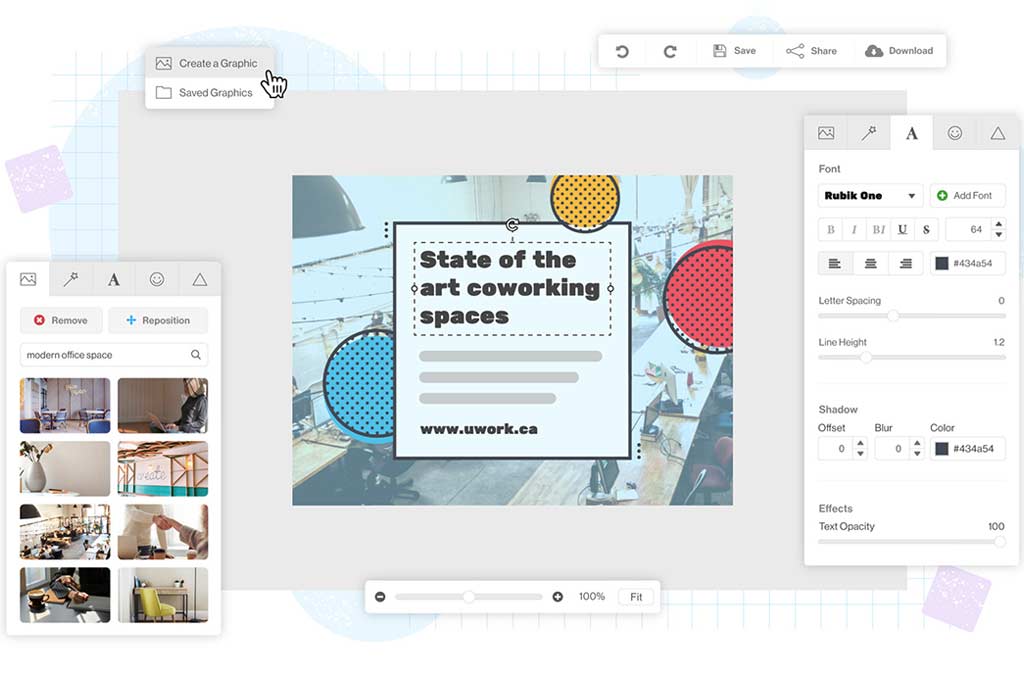This screenshot has width=1024, height=680.
Task: Click the search magnifier icon
Action: [x=195, y=355]
